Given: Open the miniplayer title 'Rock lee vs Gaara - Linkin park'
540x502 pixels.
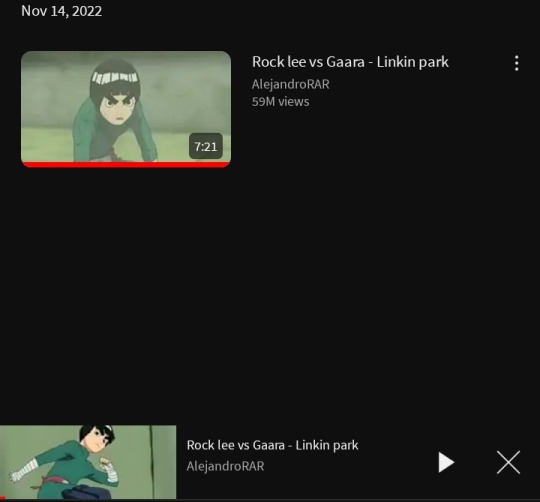Looking at the screenshot, I should [x=272, y=445].
